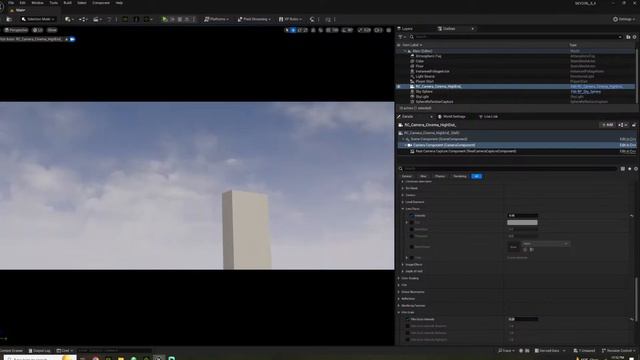Click the camera speed icon in viewport
Image resolution: width=640 pixels, height=360 pixels.
point(378,30)
